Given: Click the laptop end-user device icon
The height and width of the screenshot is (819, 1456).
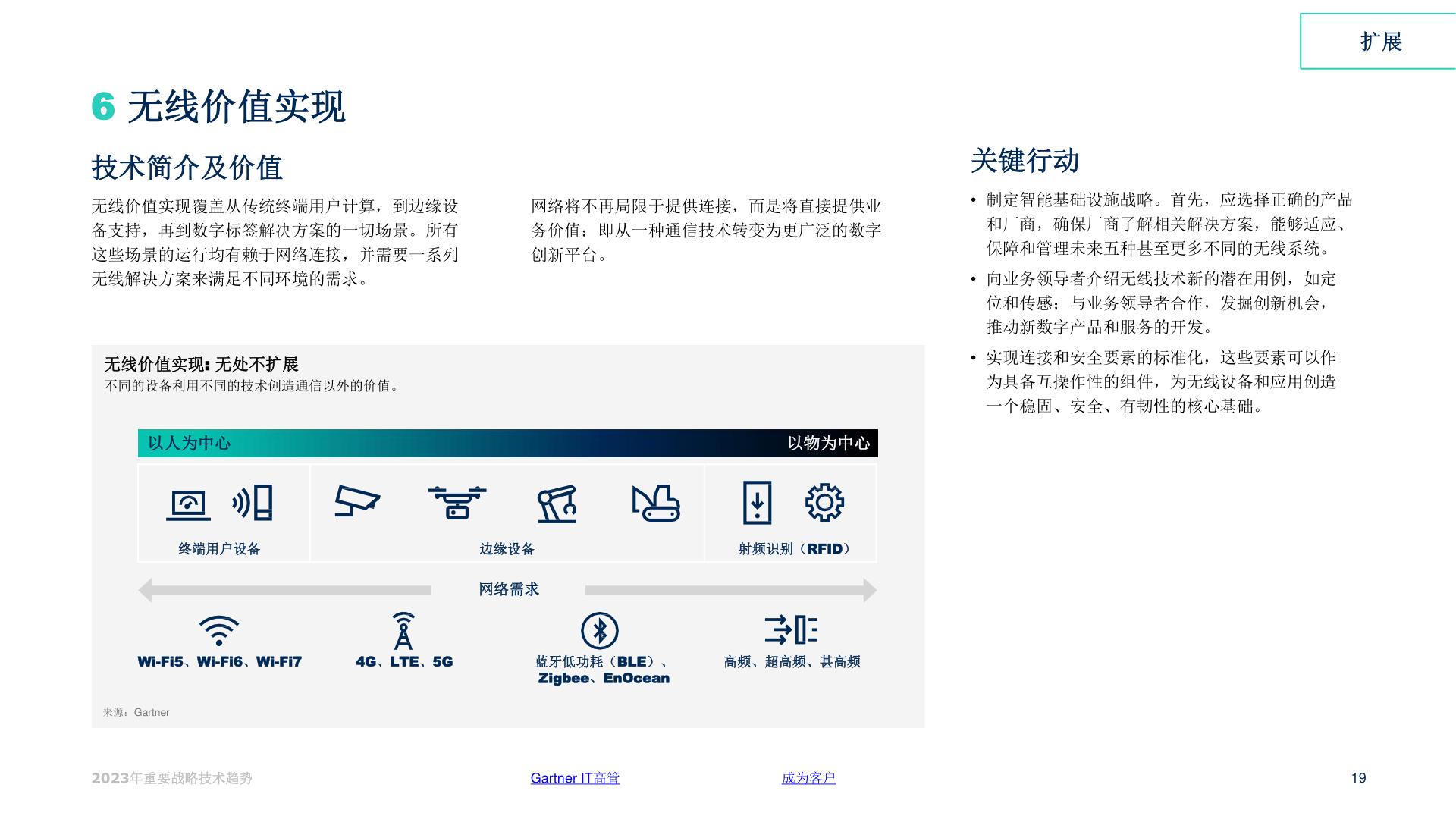Looking at the screenshot, I should click(188, 506).
